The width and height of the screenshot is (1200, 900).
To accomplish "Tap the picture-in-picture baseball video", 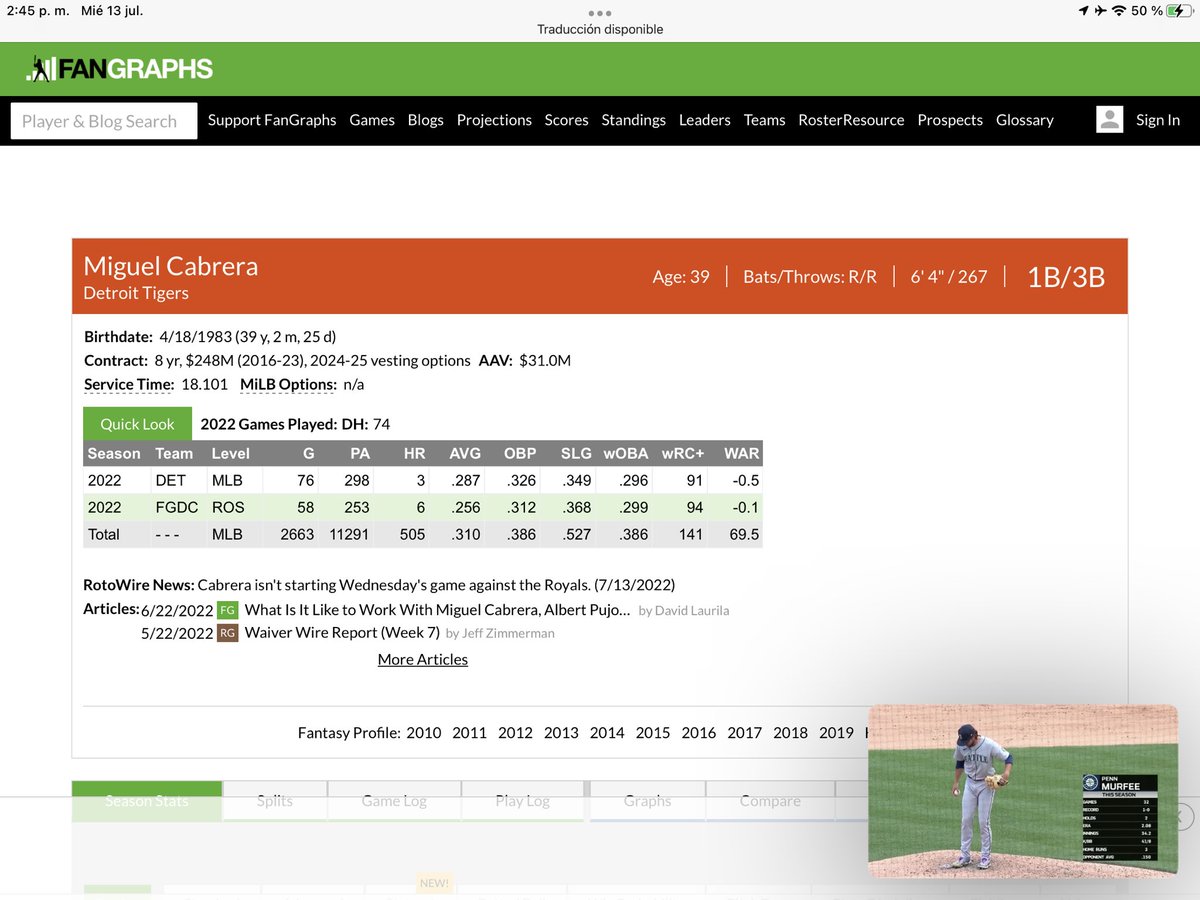I will tap(1023, 791).
